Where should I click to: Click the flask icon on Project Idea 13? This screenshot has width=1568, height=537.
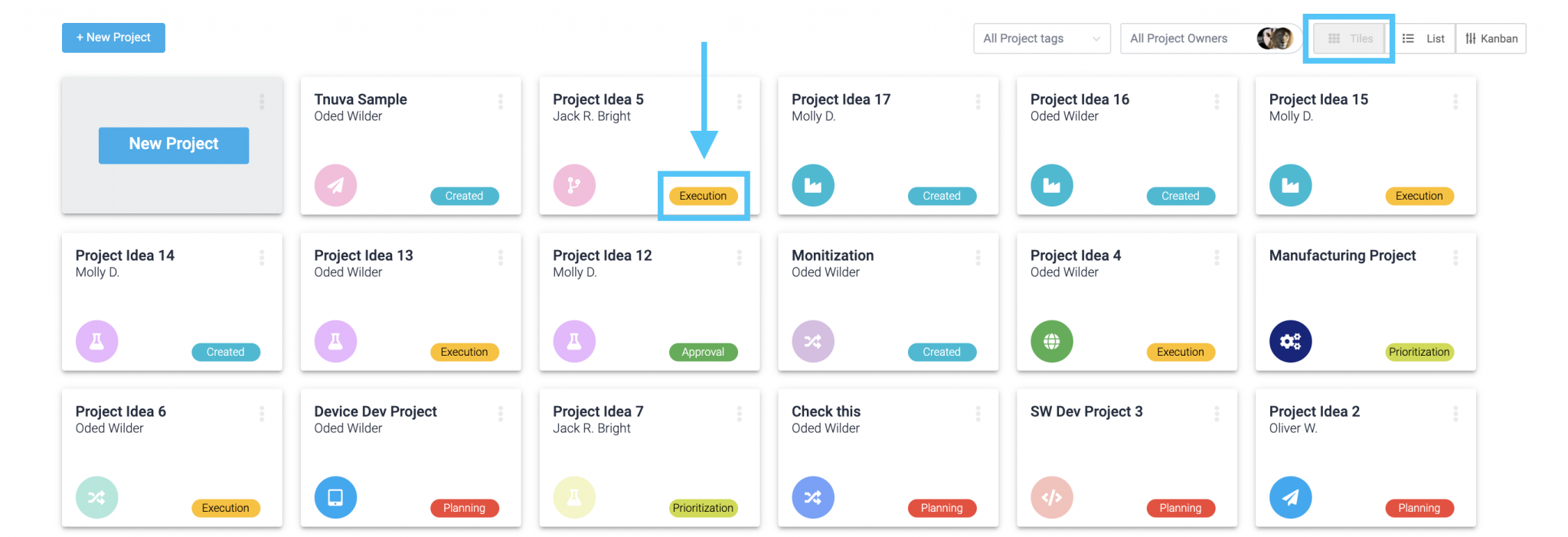[335, 341]
